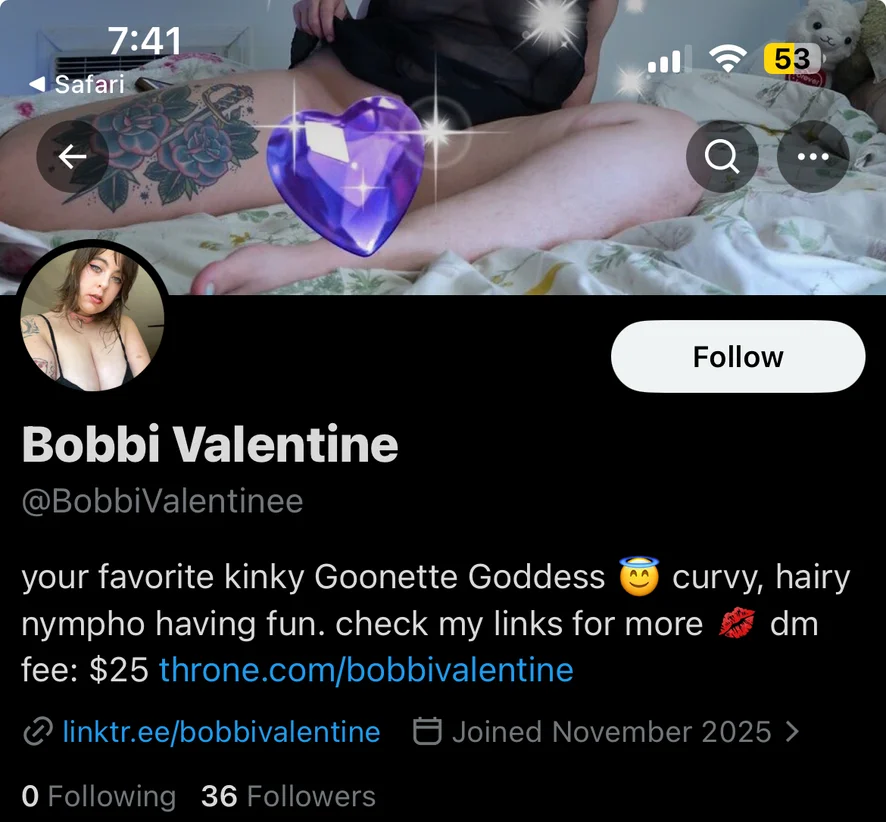The image size is (886, 822).
Task: Open the linktr.ee/bobbivalentine link
Action: pos(221,732)
